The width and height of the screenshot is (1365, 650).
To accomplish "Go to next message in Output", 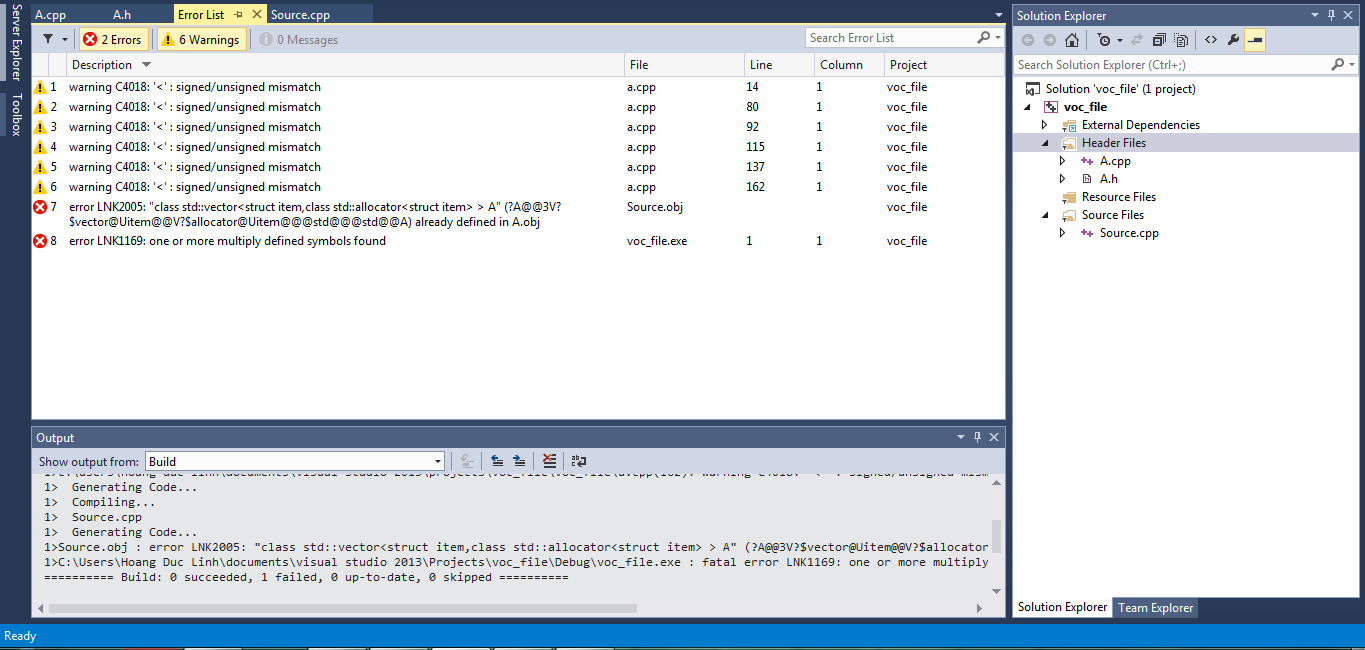I will click(519, 461).
